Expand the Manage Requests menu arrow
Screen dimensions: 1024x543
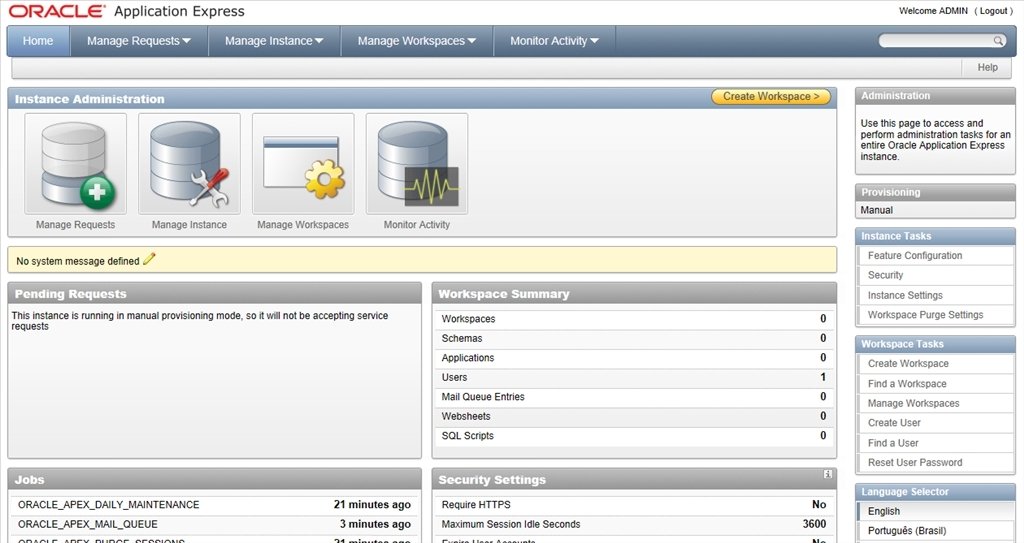(x=187, y=41)
